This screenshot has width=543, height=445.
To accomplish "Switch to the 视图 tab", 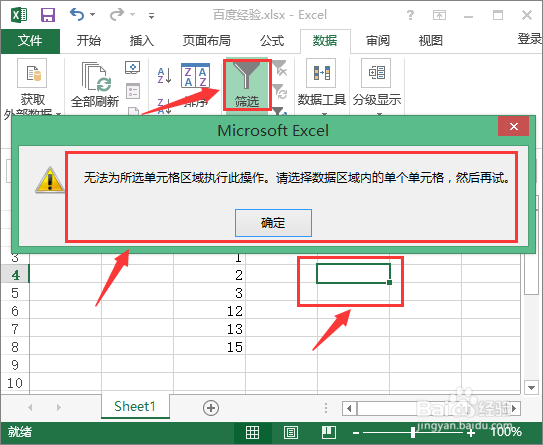I will [430, 41].
